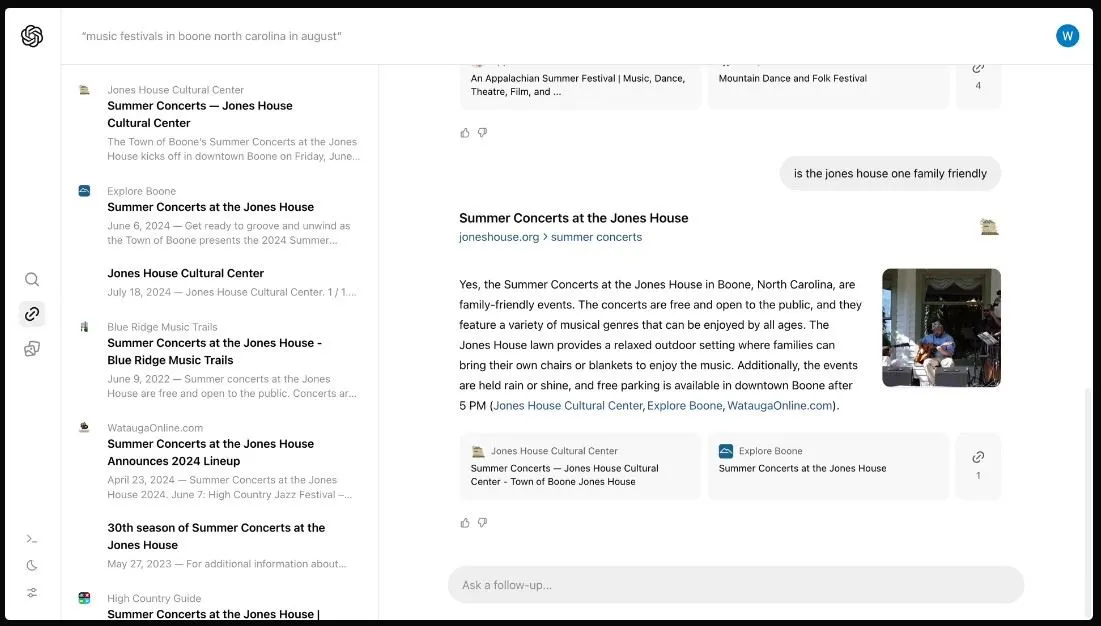The height and width of the screenshot is (626, 1101).
Task: Open the An Appalachian Summer Festival source card
Action: click(581, 86)
